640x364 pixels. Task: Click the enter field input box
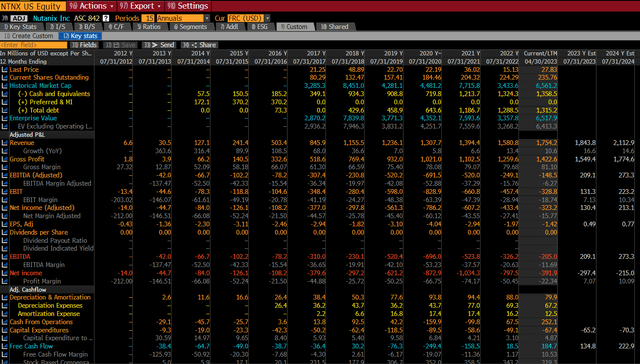click(x=33, y=45)
